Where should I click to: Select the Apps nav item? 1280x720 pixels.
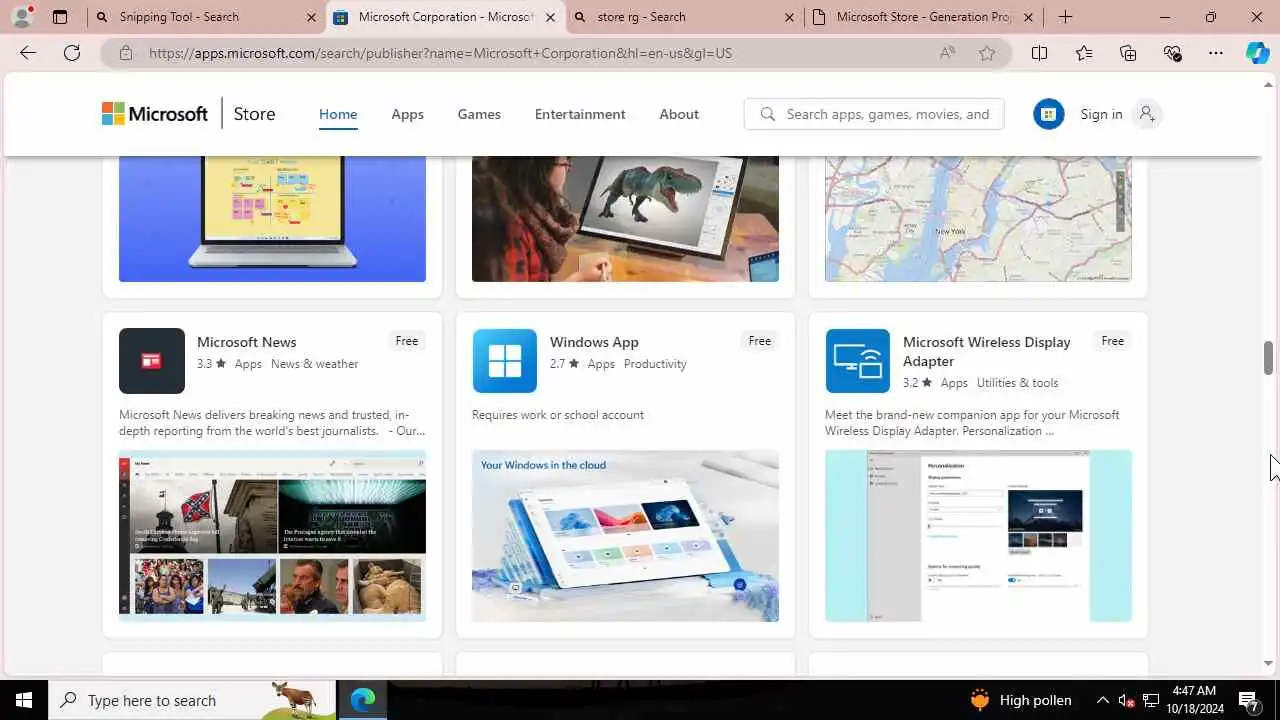point(407,114)
